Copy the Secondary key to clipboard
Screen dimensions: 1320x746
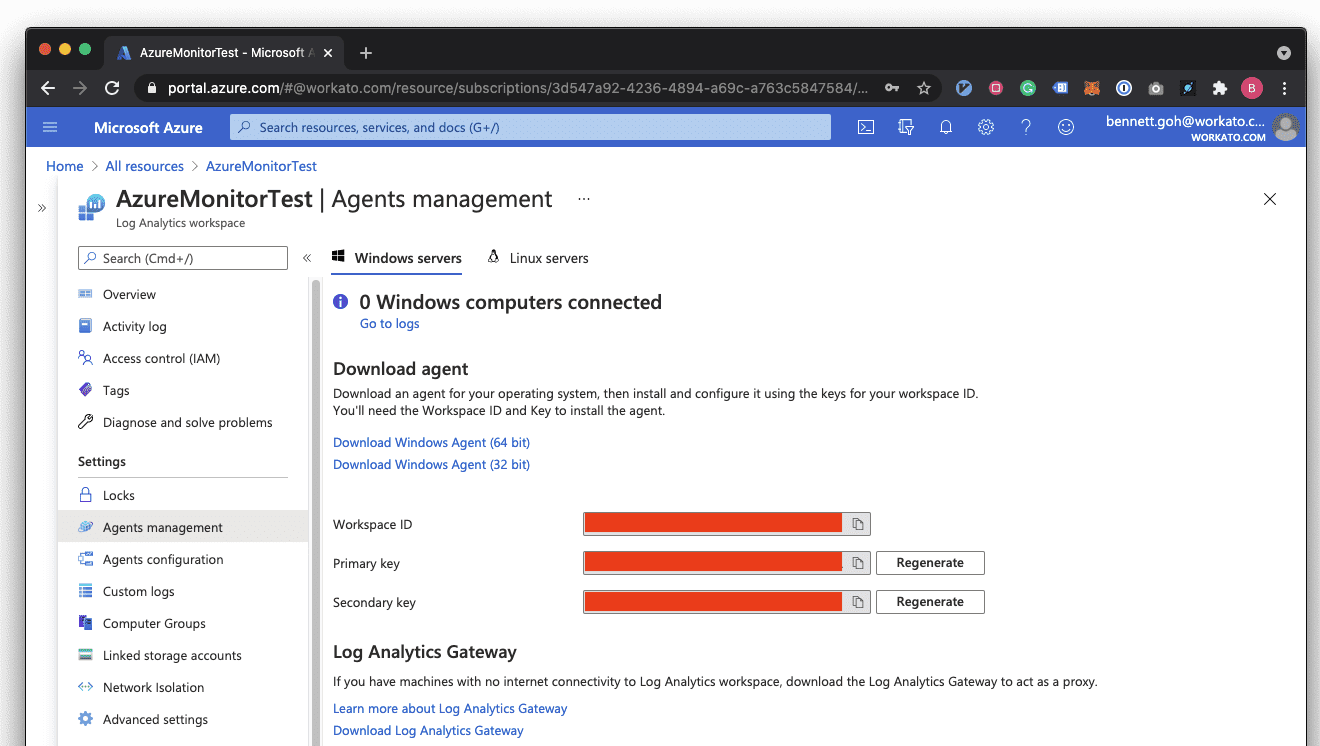857,601
